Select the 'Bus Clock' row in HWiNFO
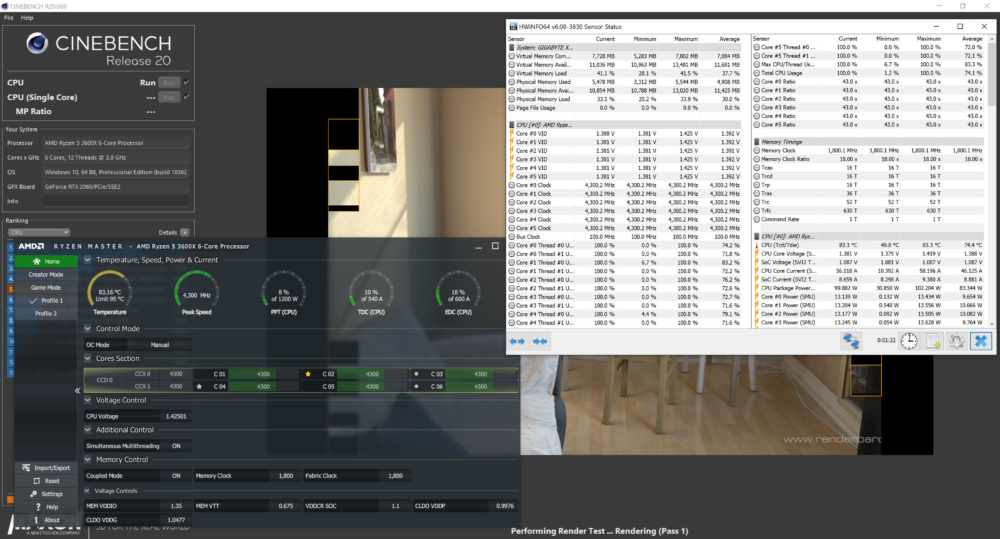 625,237
